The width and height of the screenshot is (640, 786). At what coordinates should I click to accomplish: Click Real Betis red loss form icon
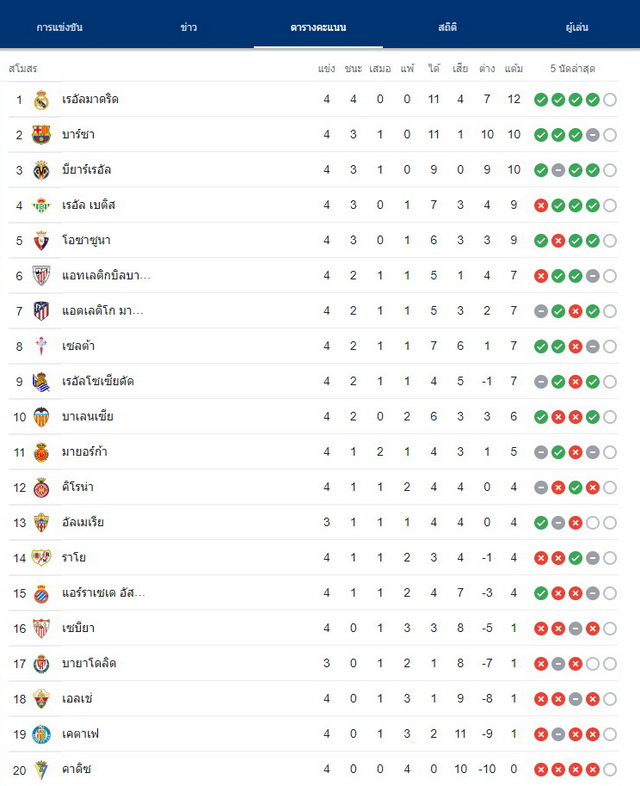[x=541, y=206]
